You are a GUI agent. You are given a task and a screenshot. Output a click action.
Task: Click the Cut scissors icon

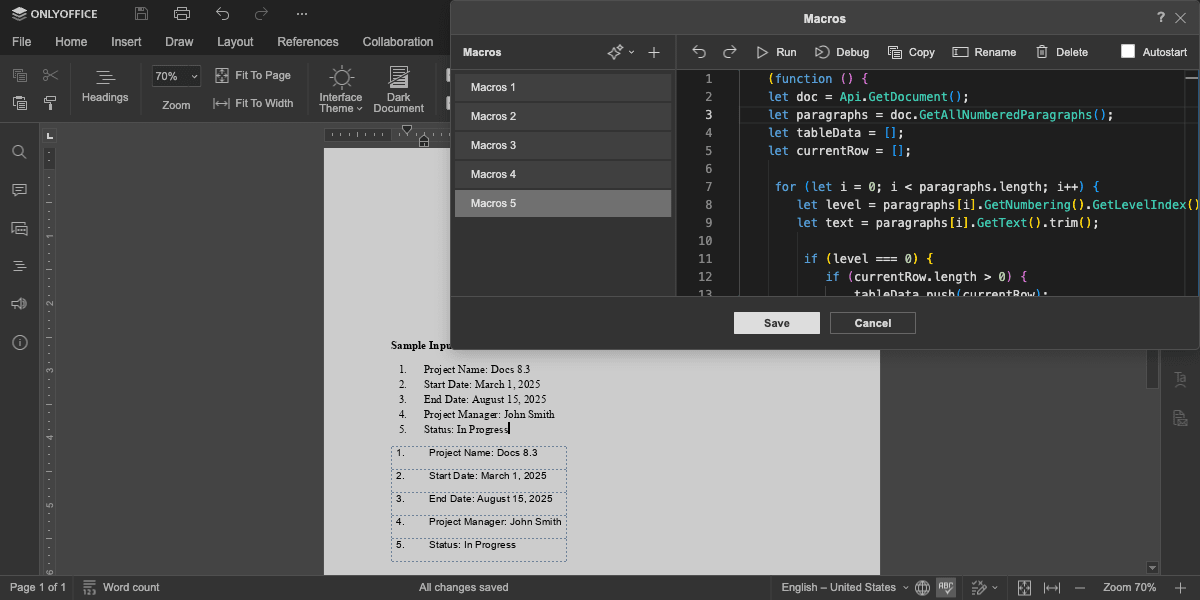coord(50,75)
